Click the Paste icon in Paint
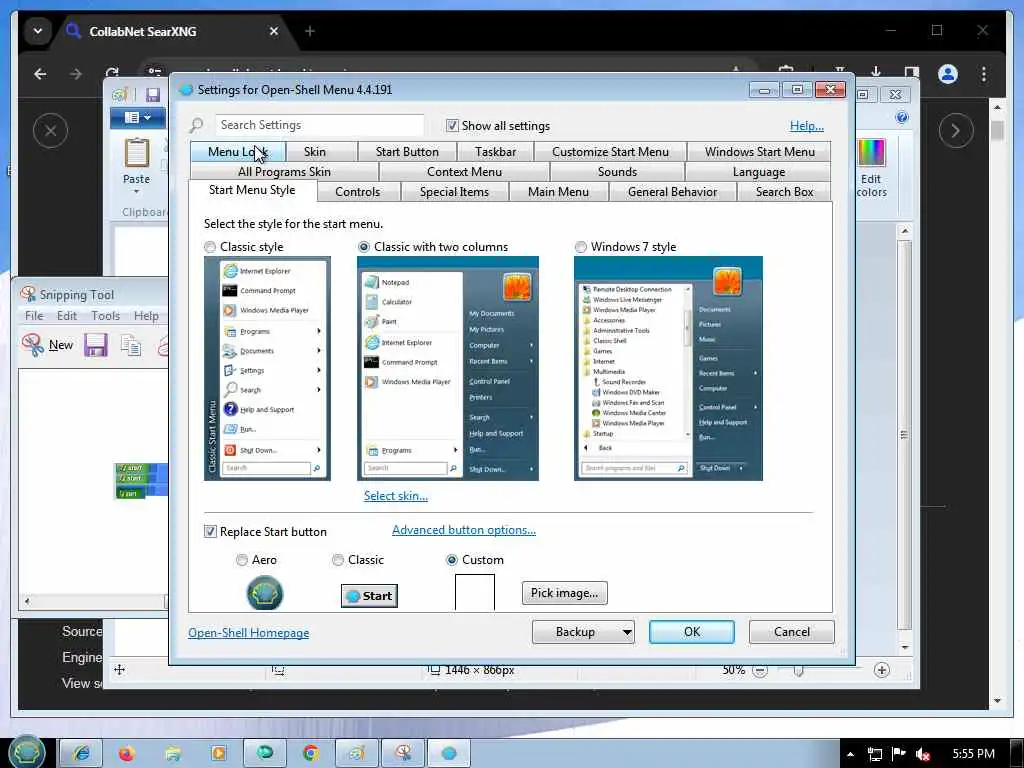This screenshot has height=768, width=1024. [x=136, y=153]
